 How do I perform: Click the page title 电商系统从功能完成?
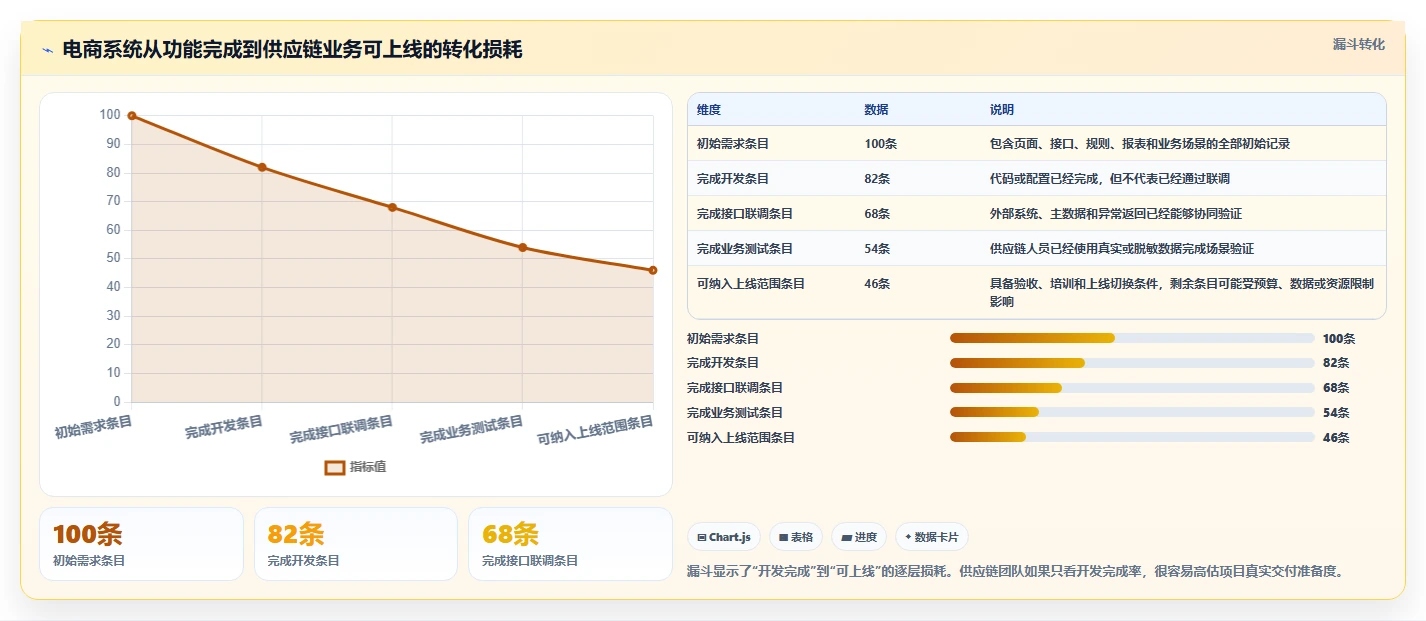(x=292, y=50)
